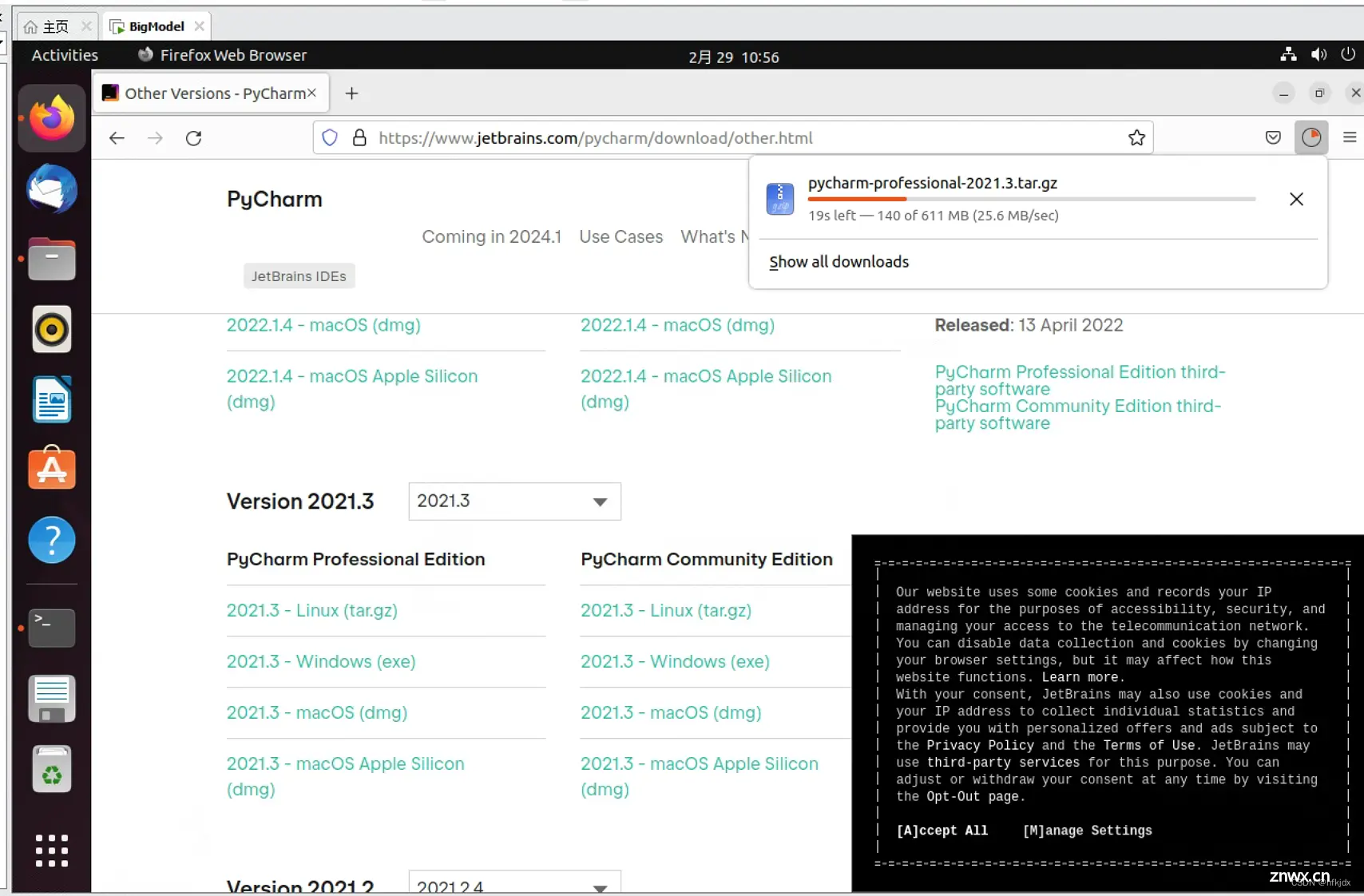Open the power menu icon in top bar

coord(1348,54)
